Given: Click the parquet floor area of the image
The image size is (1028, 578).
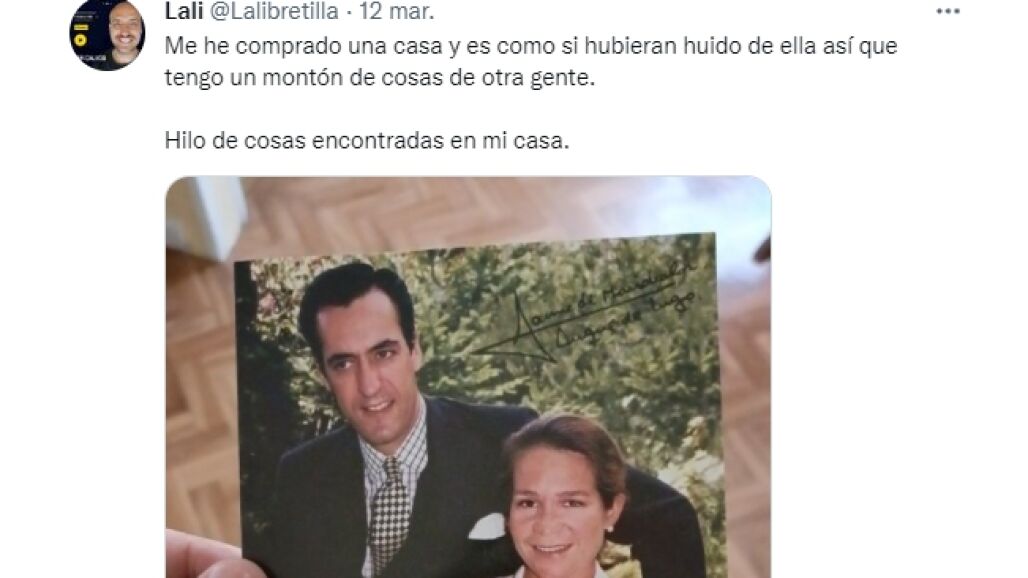Looking at the screenshot, I should (x=197, y=393).
